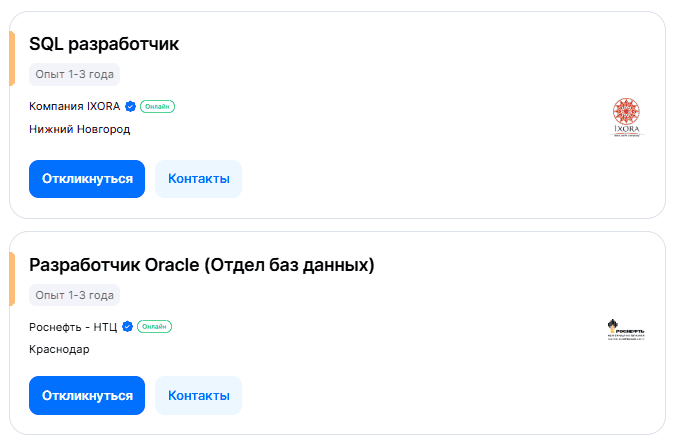Screen dimensions: 675x442
Task: Click Онлайн badge beside Компания IXORA
Action: [157, 106]
